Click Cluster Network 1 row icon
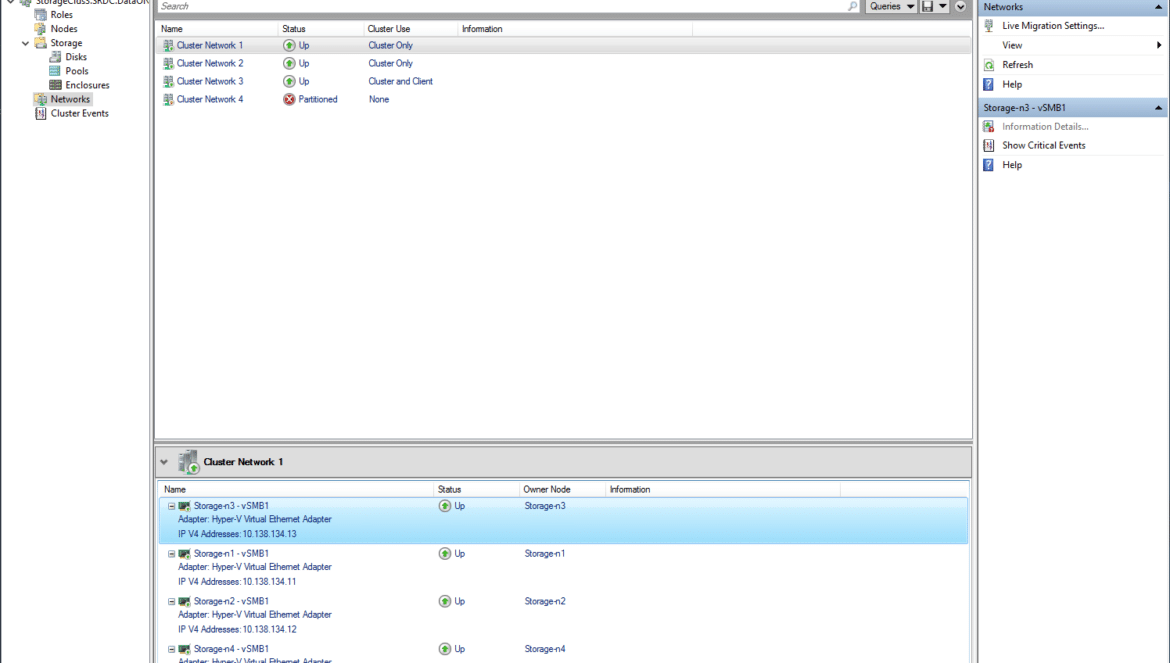The image size is (1170, 663). tap(168, 45)
